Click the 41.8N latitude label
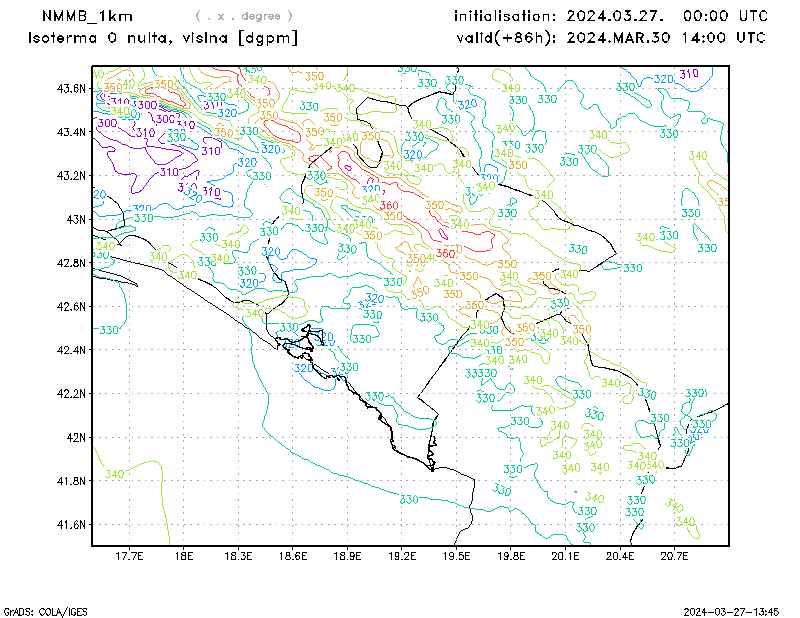Image resolution: width=800 pixels, height=618 pixels. tap(71, 481)
